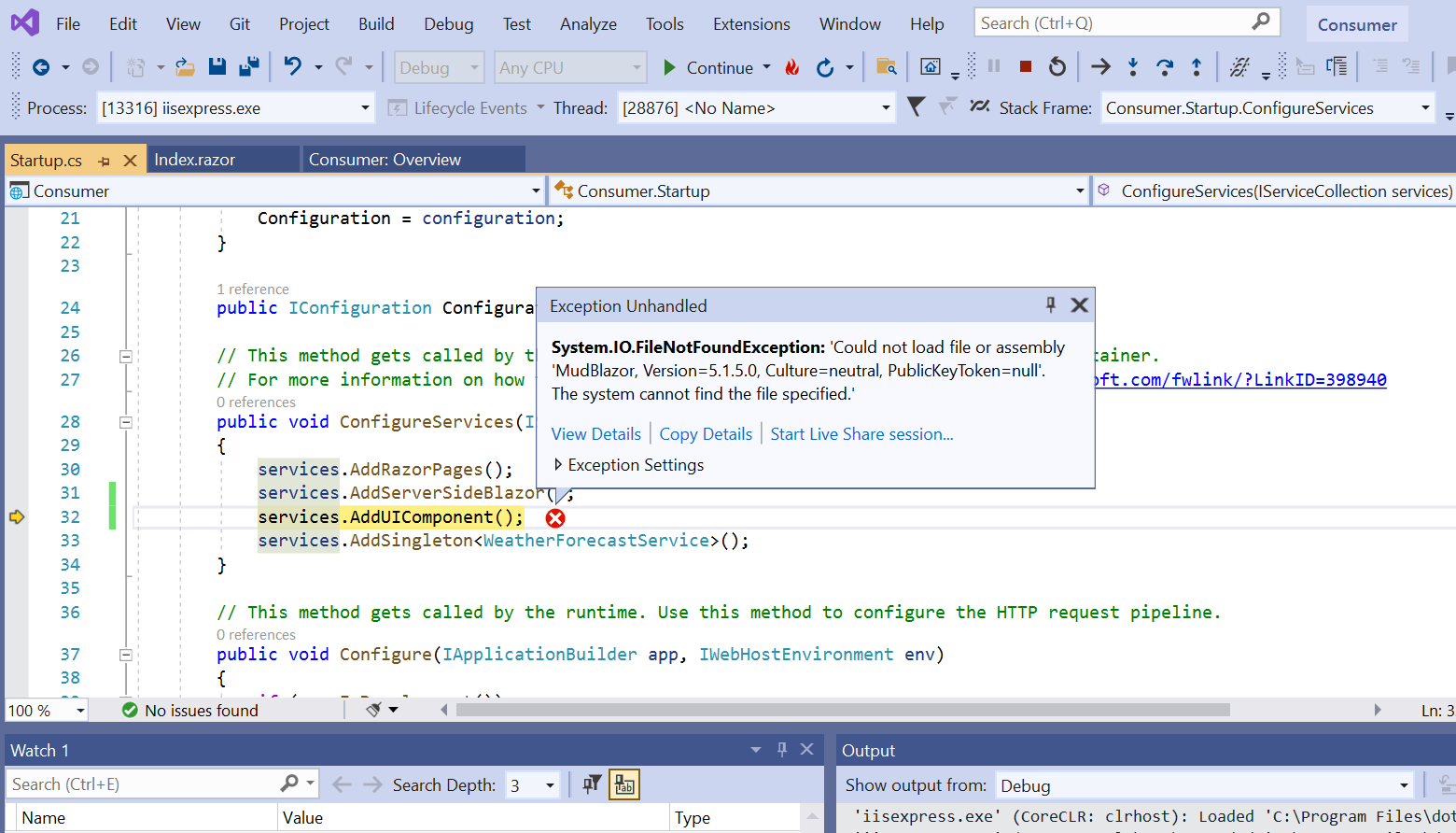Viewport: 1456px width, 833px height.
Task: Step Over the current line
Action: pos(1164,67)
